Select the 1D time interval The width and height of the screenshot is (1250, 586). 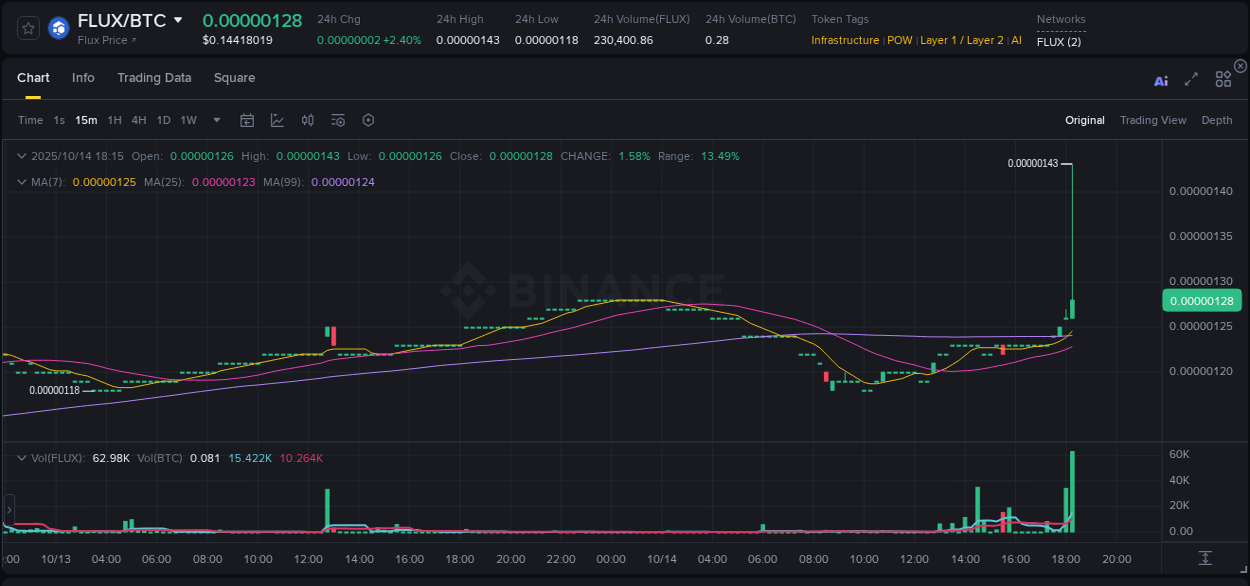click(x=163, y=120)
